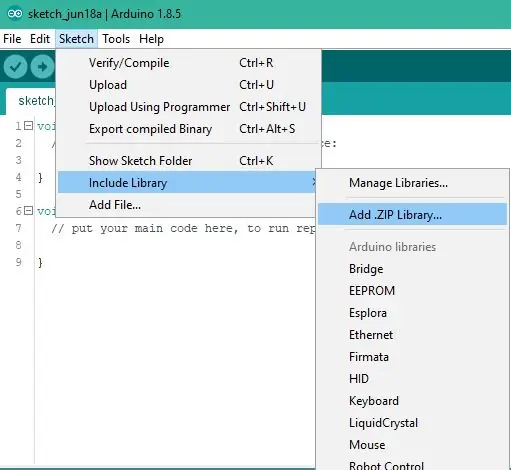Click line number 9 in the gutter
This screenshot has width=511, height=470.
pyautogui.click(x=19, y=262)
